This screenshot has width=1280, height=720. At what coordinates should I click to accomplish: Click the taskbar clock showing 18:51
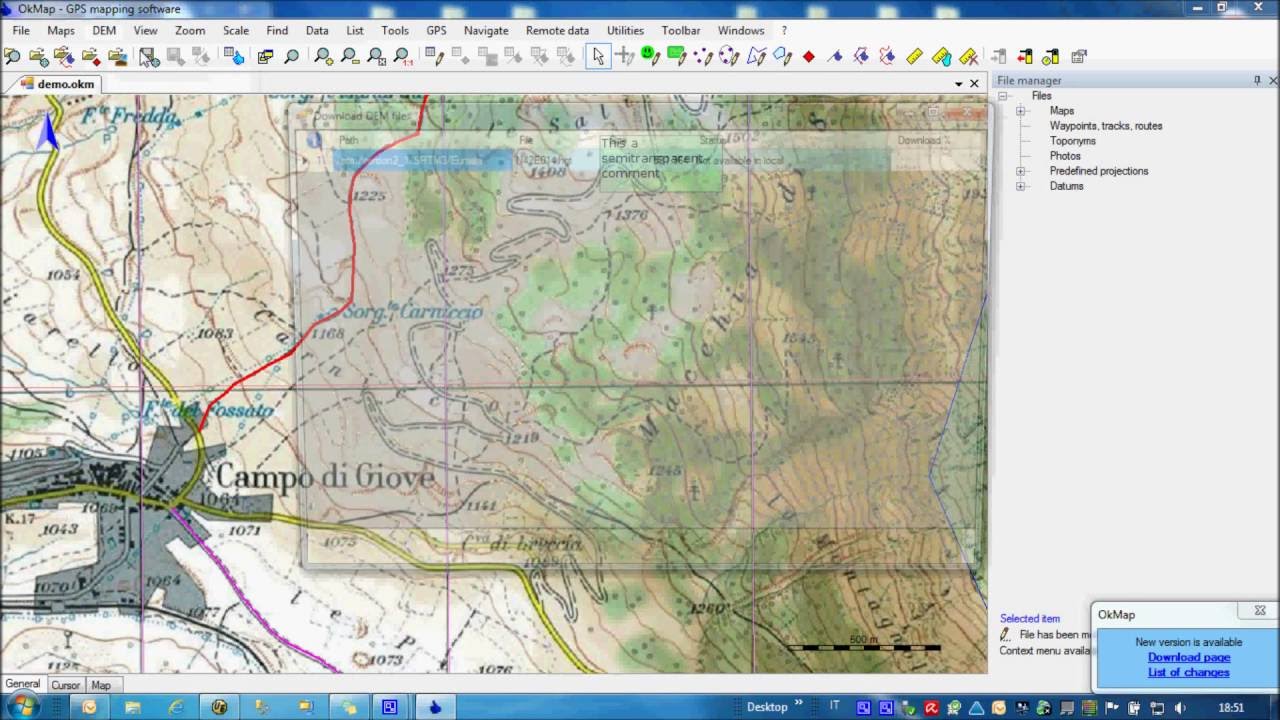click(1231, 707)
